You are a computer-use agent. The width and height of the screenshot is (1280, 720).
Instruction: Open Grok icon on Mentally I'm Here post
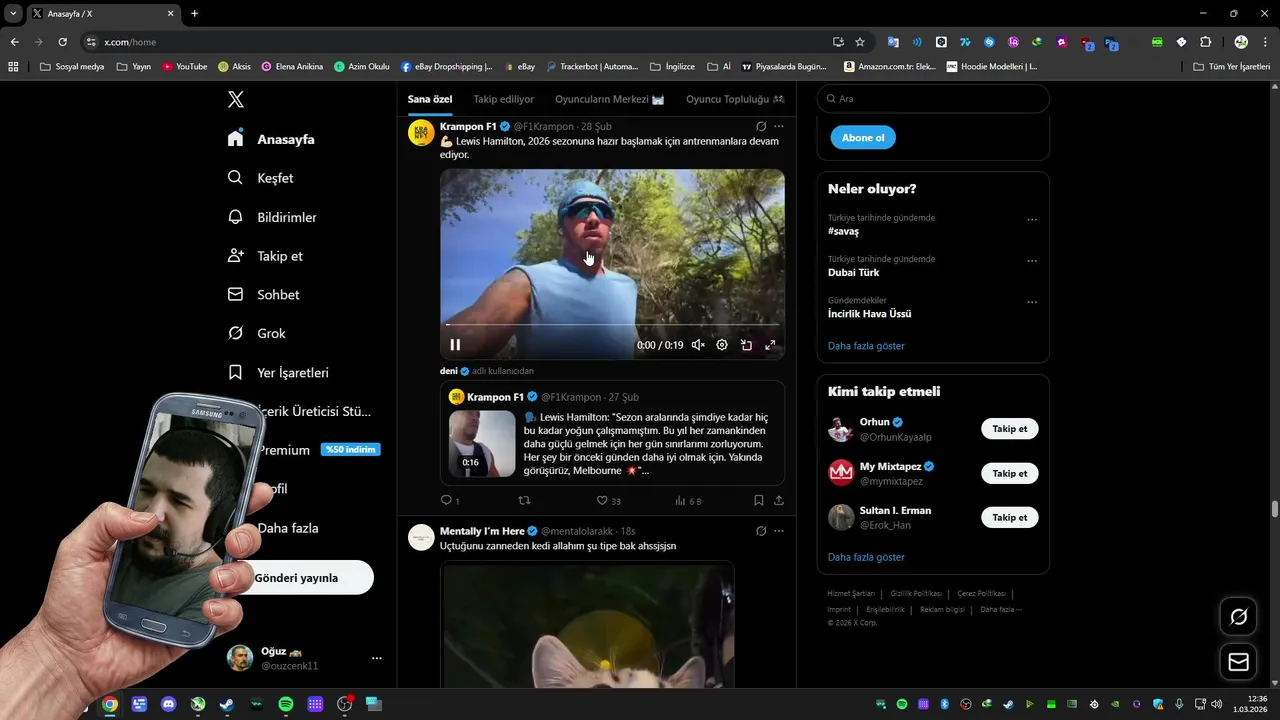[761, 531]
